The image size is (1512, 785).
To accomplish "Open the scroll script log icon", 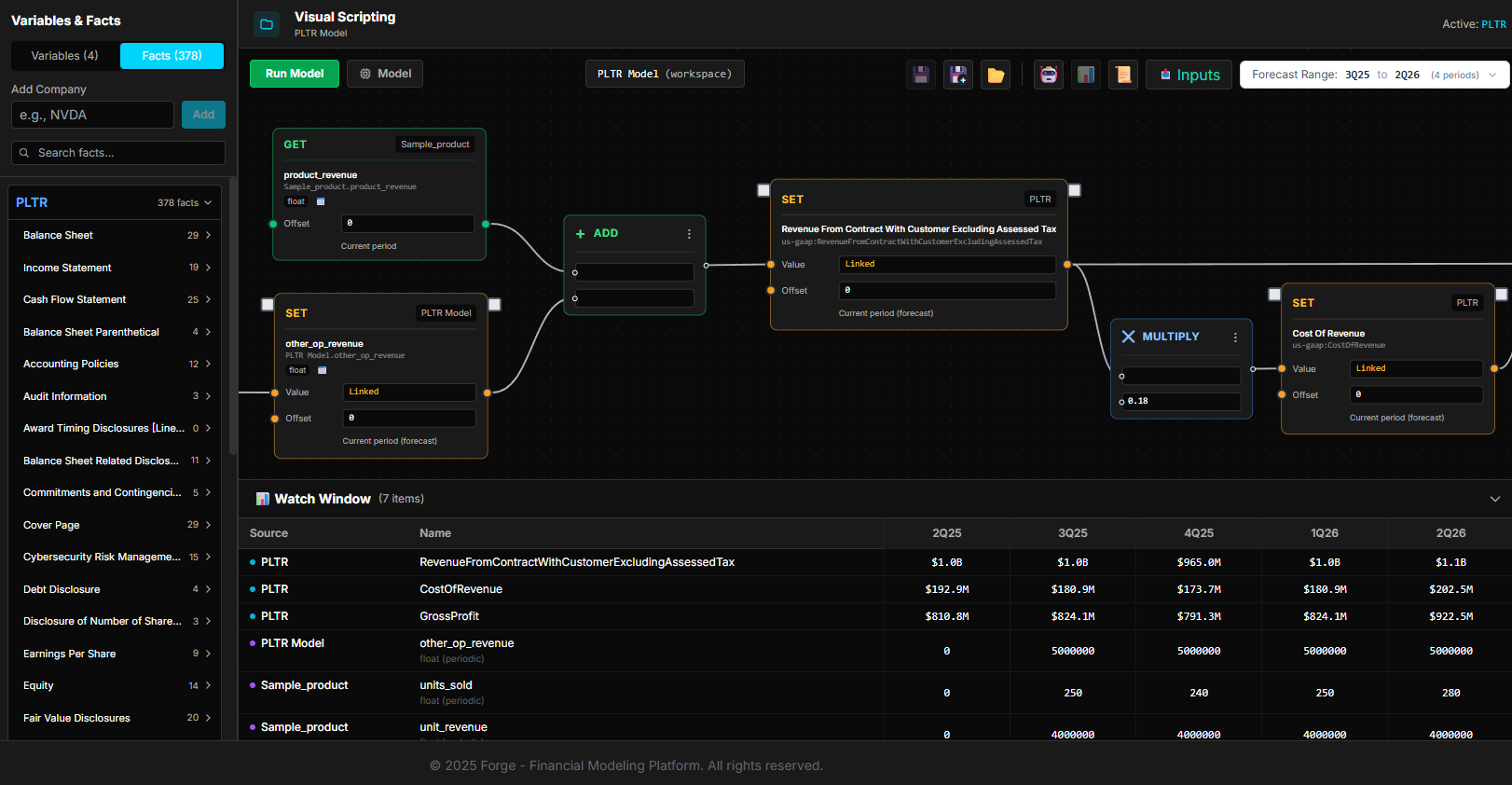I will (x=1123, y=75).
